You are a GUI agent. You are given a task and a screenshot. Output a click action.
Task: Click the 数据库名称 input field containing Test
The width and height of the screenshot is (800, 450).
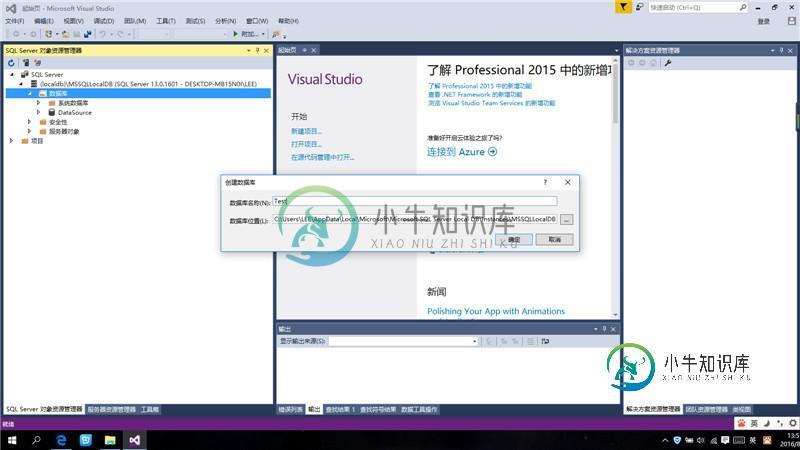[x=415, y=201]
